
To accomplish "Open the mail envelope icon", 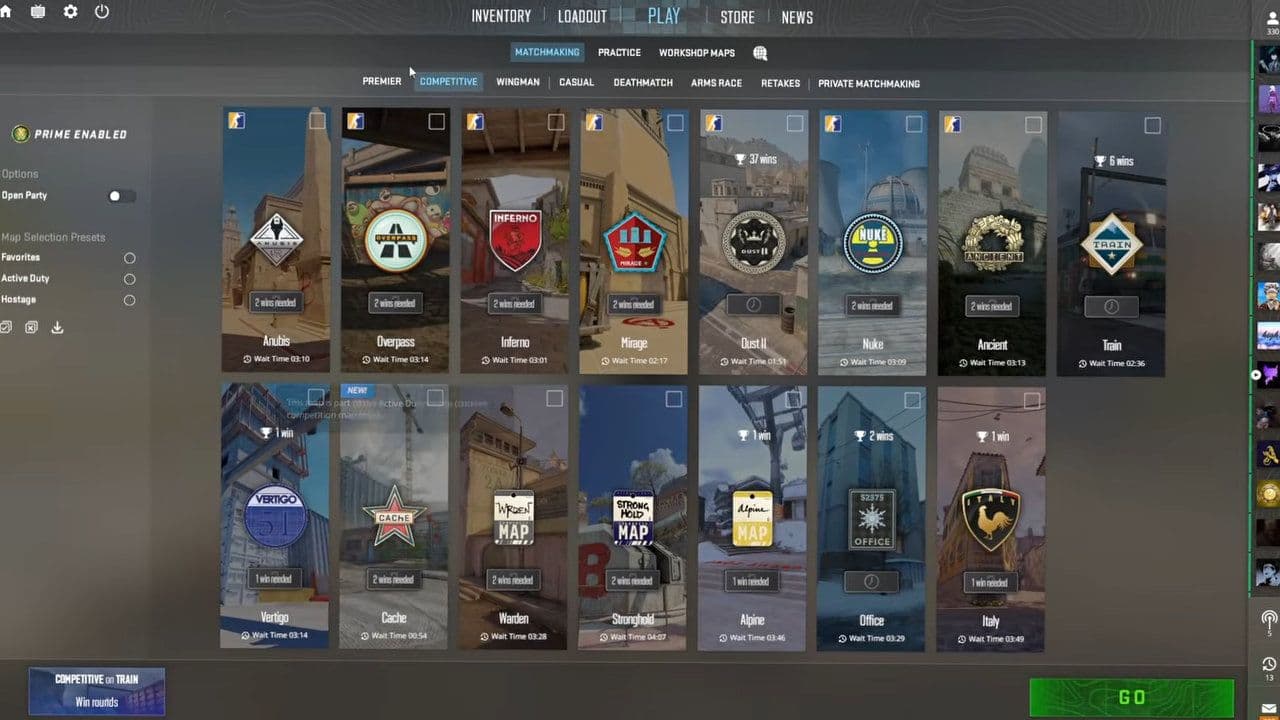I will tap(1269, 709).
